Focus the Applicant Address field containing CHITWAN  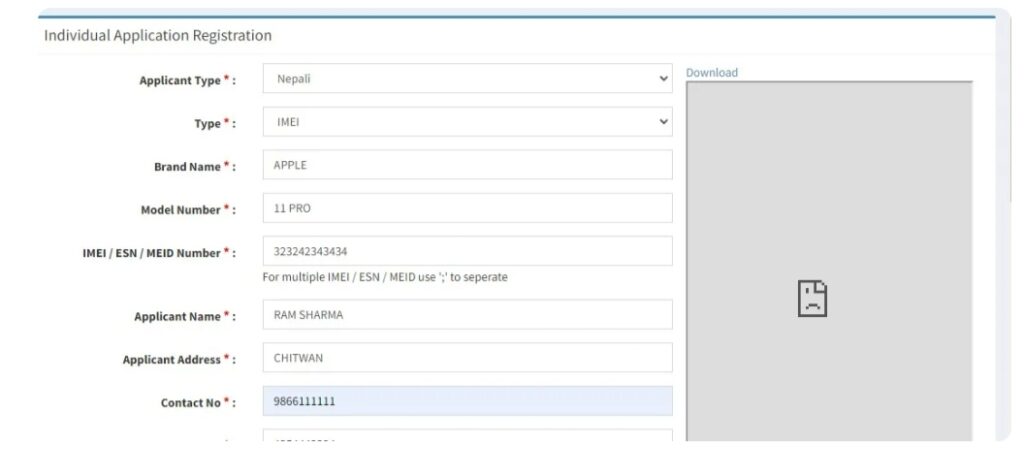pyautogui.click(x=467, y=358)
